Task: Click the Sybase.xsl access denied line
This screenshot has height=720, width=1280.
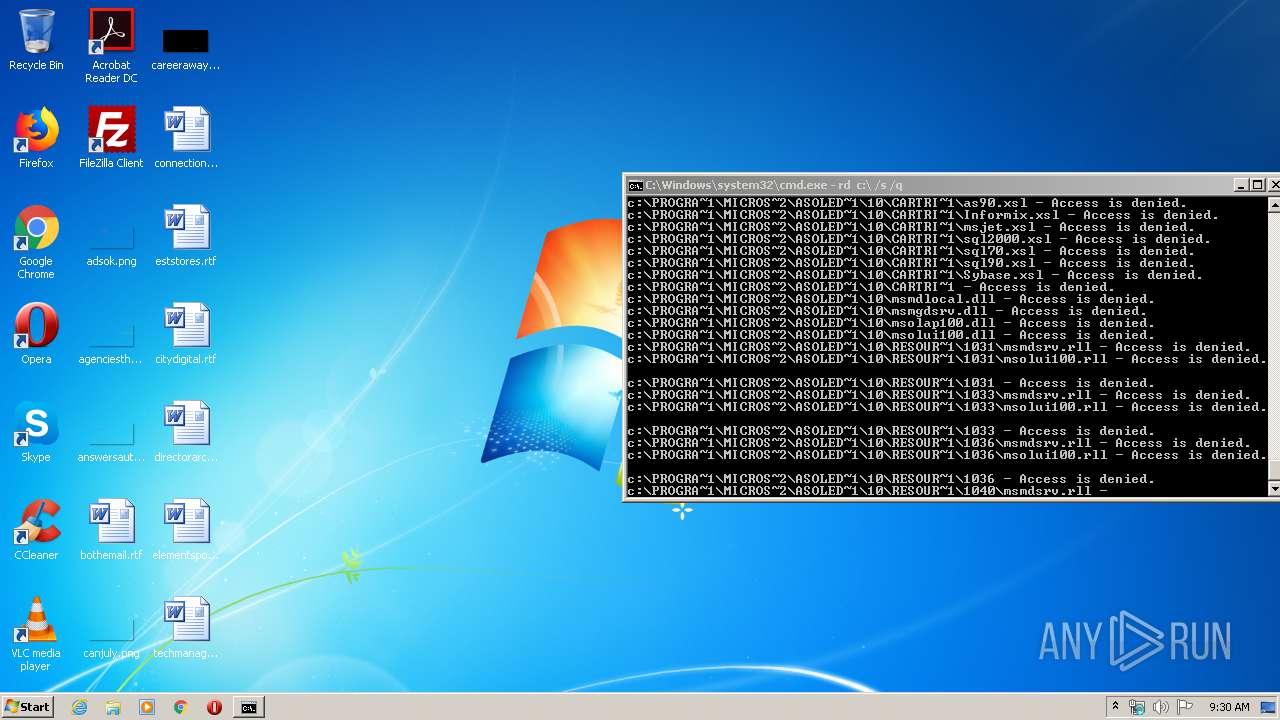Action: point(915,275)
